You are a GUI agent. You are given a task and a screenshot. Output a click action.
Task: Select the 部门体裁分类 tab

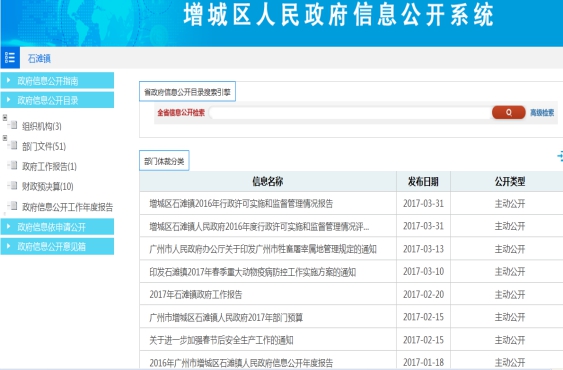[x=164, y=161]
